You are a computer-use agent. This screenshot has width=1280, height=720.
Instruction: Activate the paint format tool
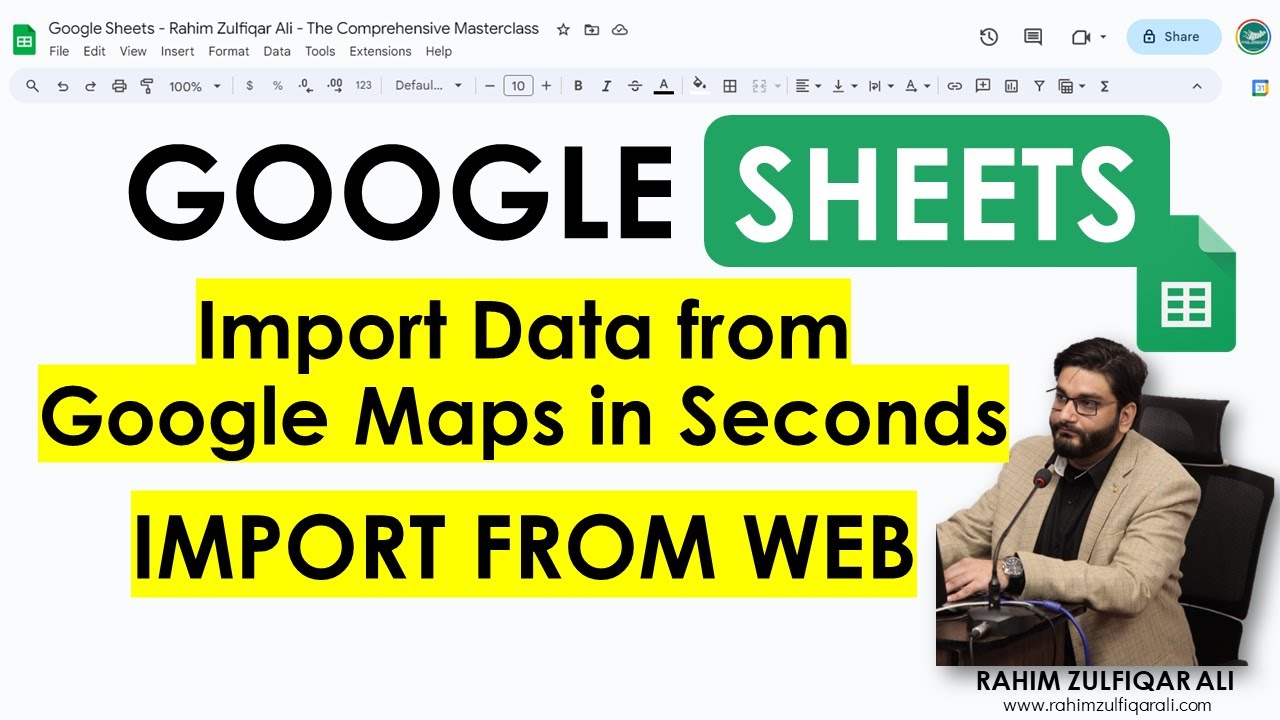click(x=147, y=86)
